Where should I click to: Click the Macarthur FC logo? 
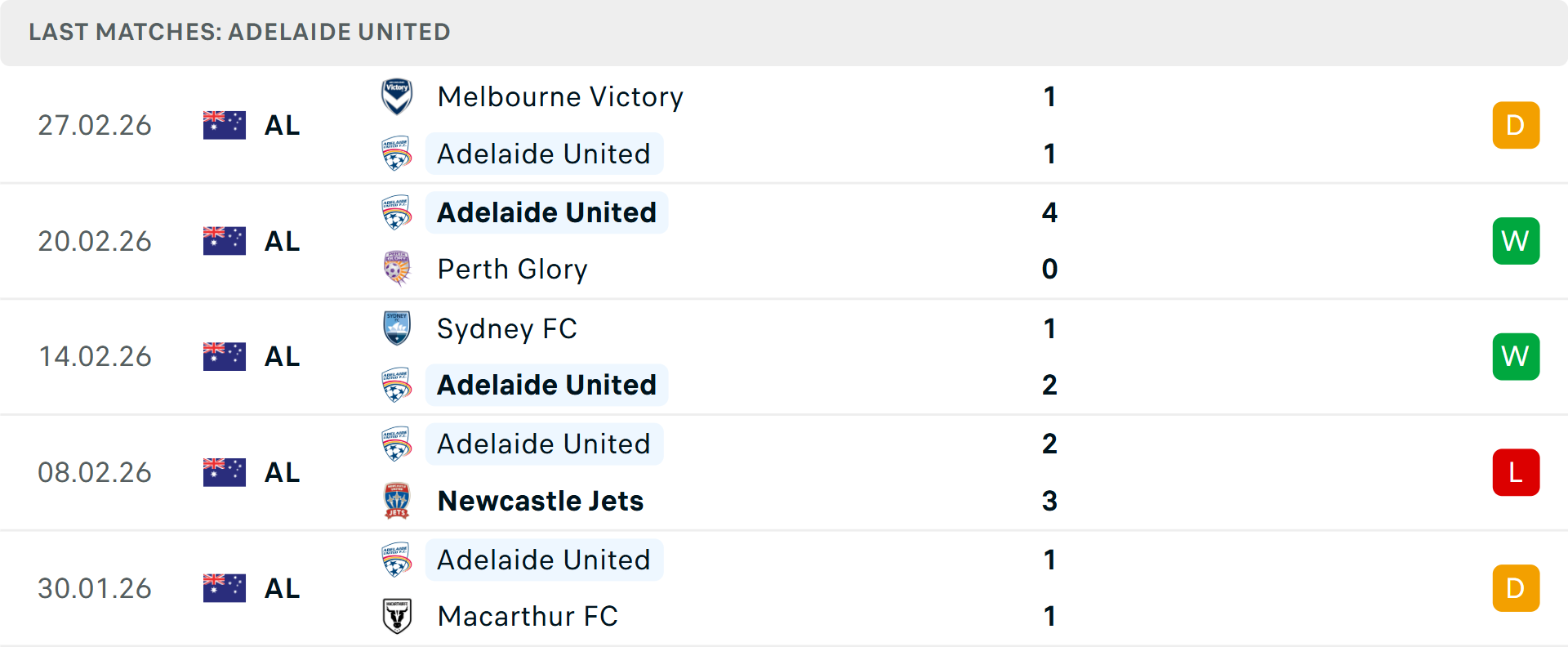click(x=398, y=617)
